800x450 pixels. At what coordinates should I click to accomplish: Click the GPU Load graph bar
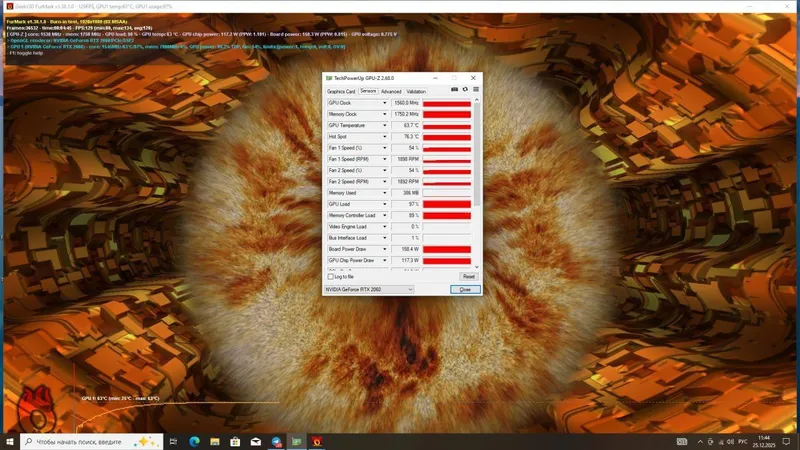446,204
